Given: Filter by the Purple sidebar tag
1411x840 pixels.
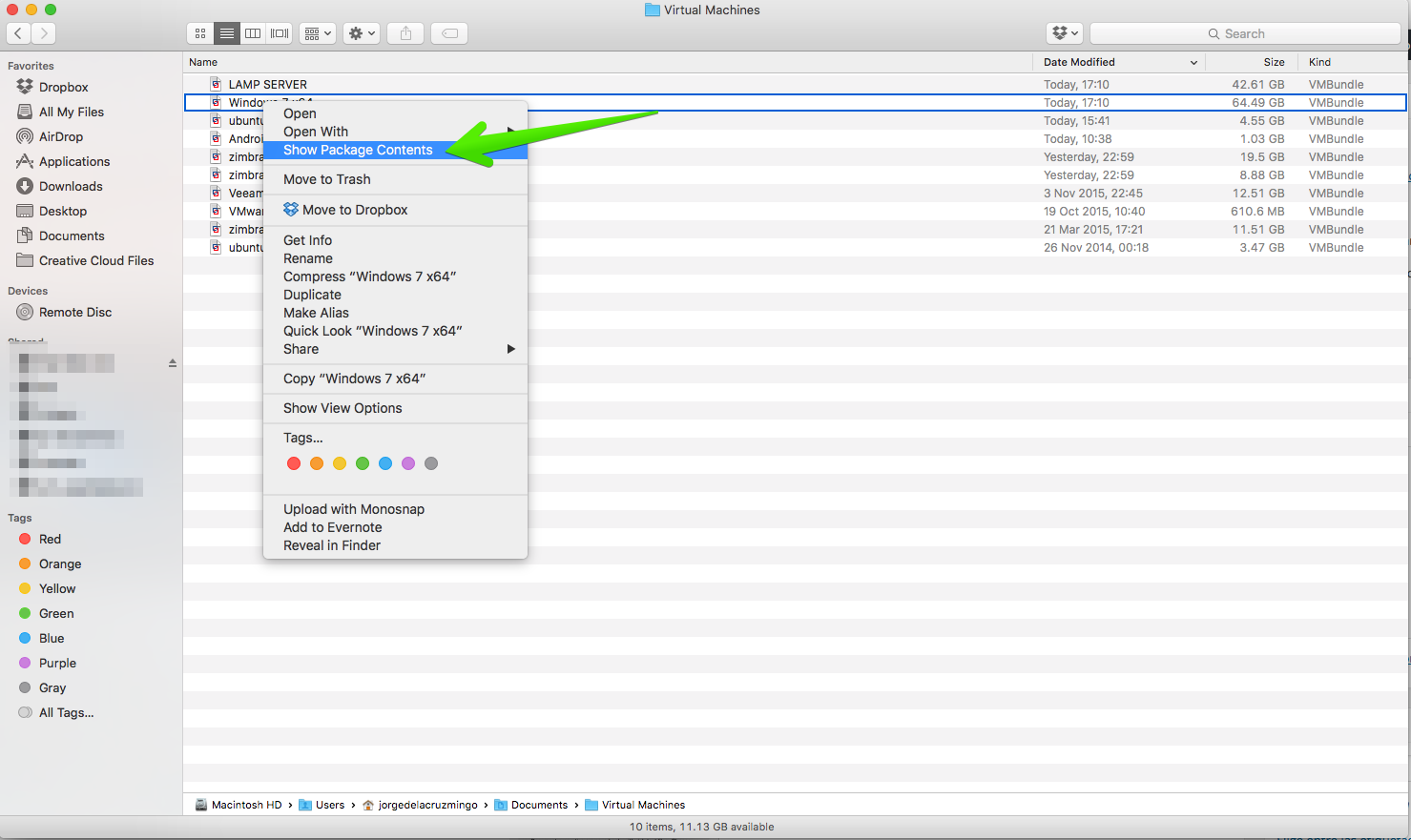Looking at the screenshot, I should [56, 663].
